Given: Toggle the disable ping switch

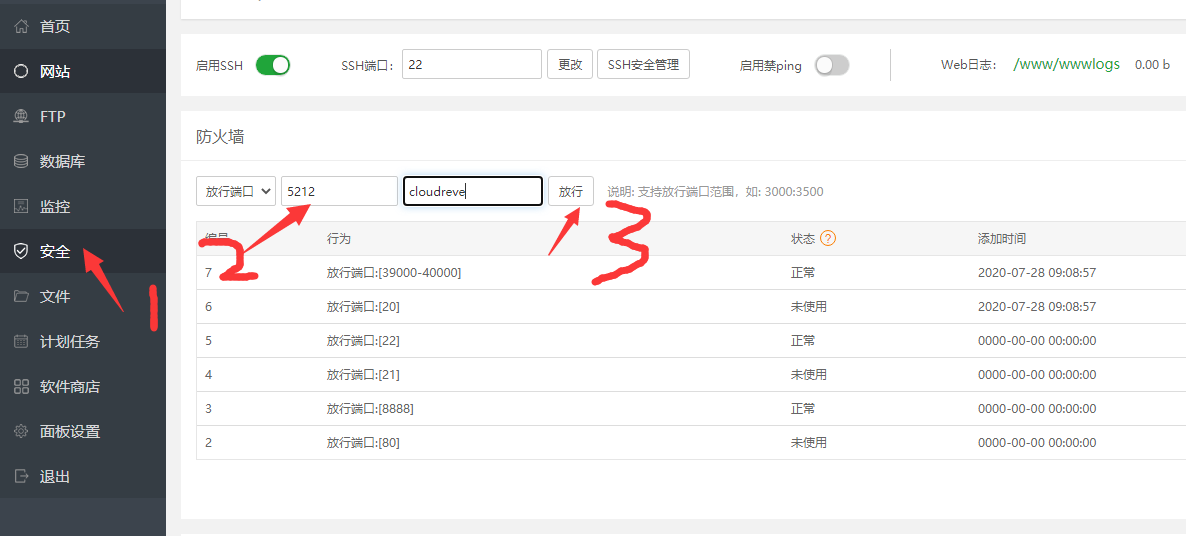Looking at the screenshot, I should pyautogui.click(x=832, y=65).
